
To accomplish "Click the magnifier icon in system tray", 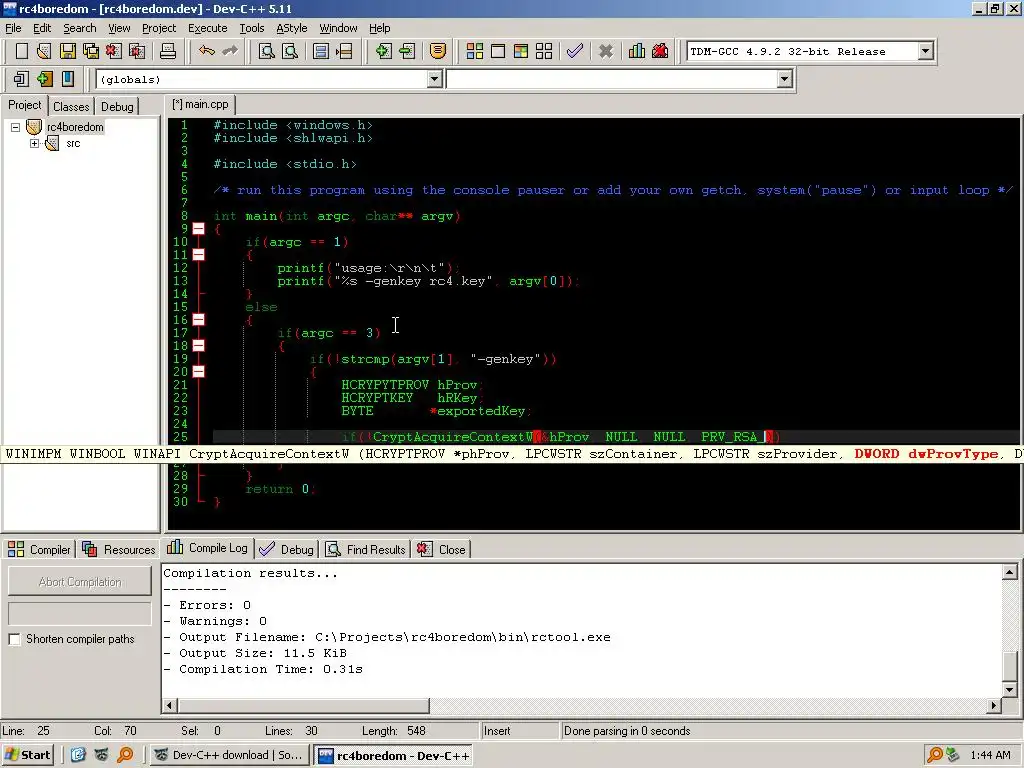I will tap(935, 755).
